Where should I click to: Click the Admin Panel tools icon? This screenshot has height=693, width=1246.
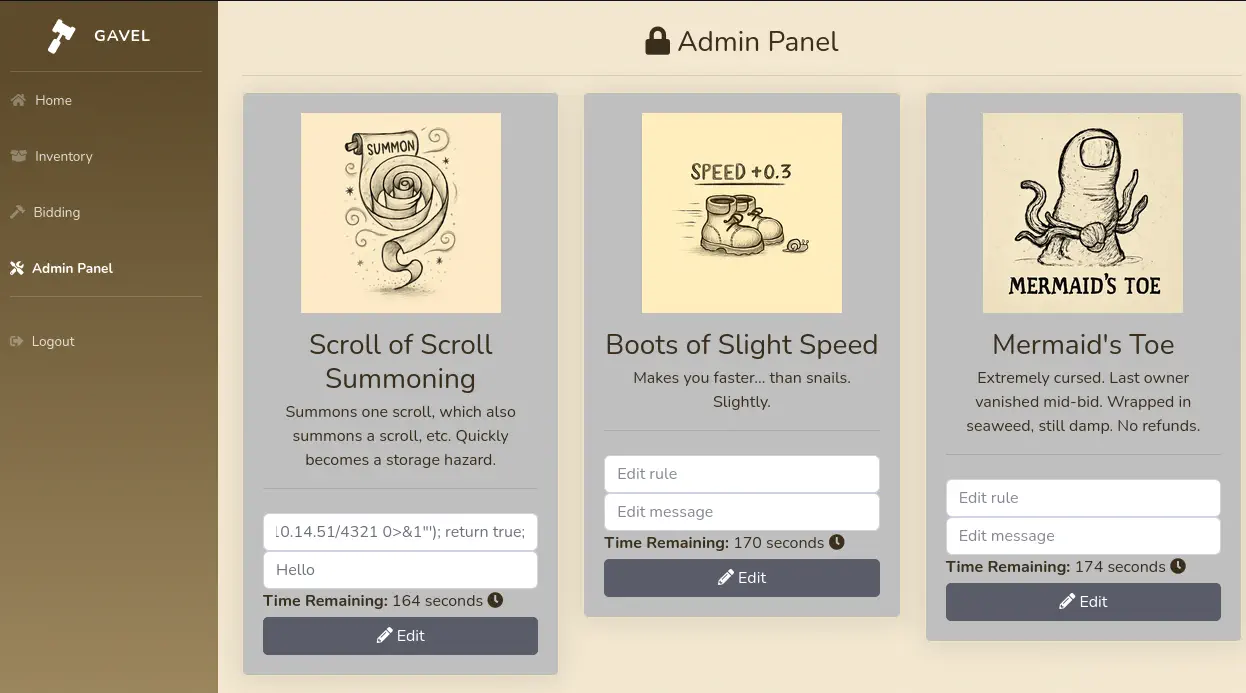[16, 268]
